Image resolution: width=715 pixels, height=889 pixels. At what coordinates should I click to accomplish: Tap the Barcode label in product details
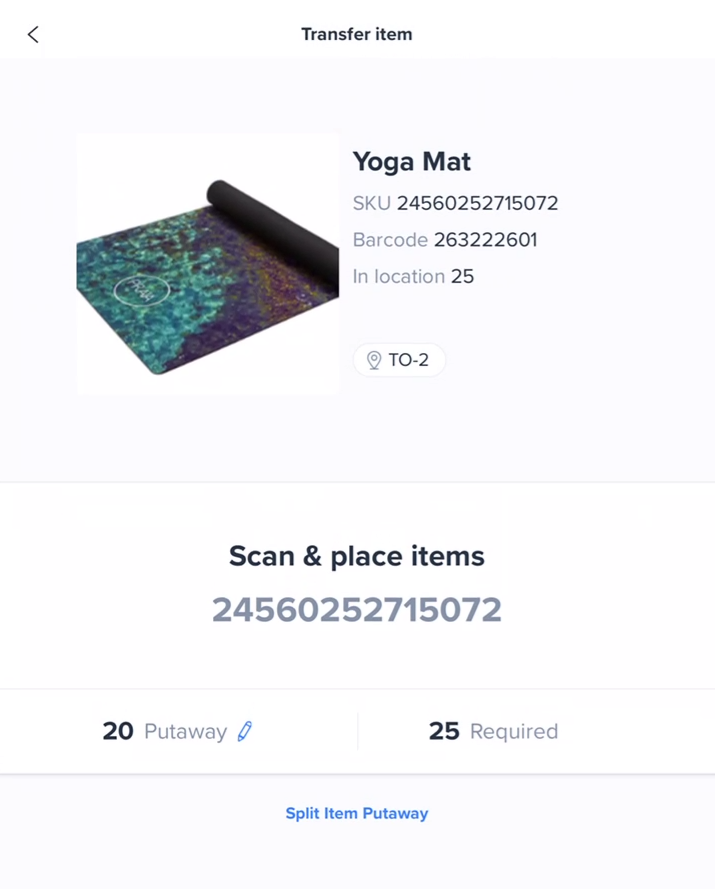click(x=390, y=240)
